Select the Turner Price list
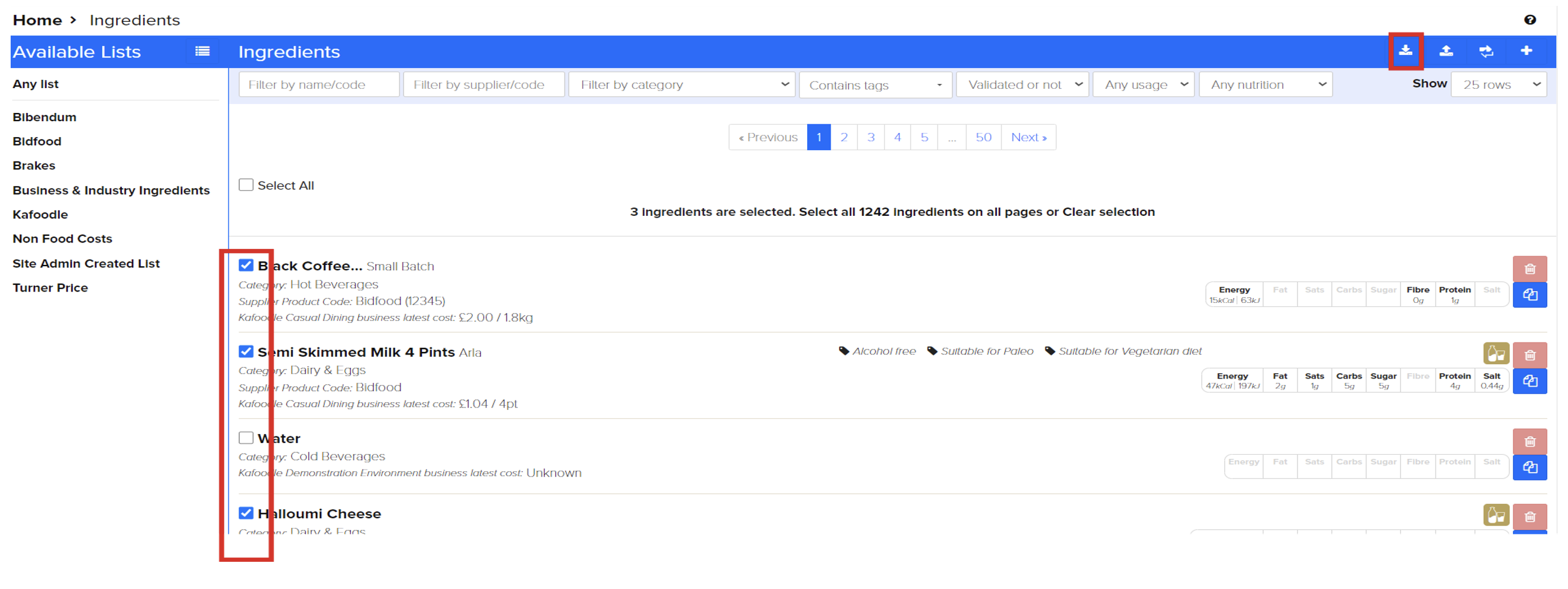 50,288
